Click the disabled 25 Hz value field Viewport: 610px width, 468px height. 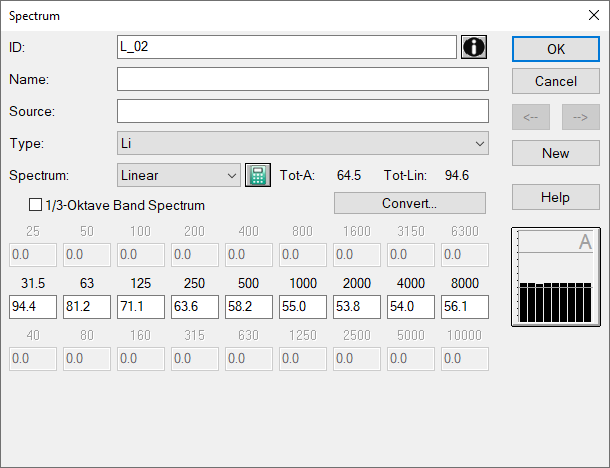(33, 255)
